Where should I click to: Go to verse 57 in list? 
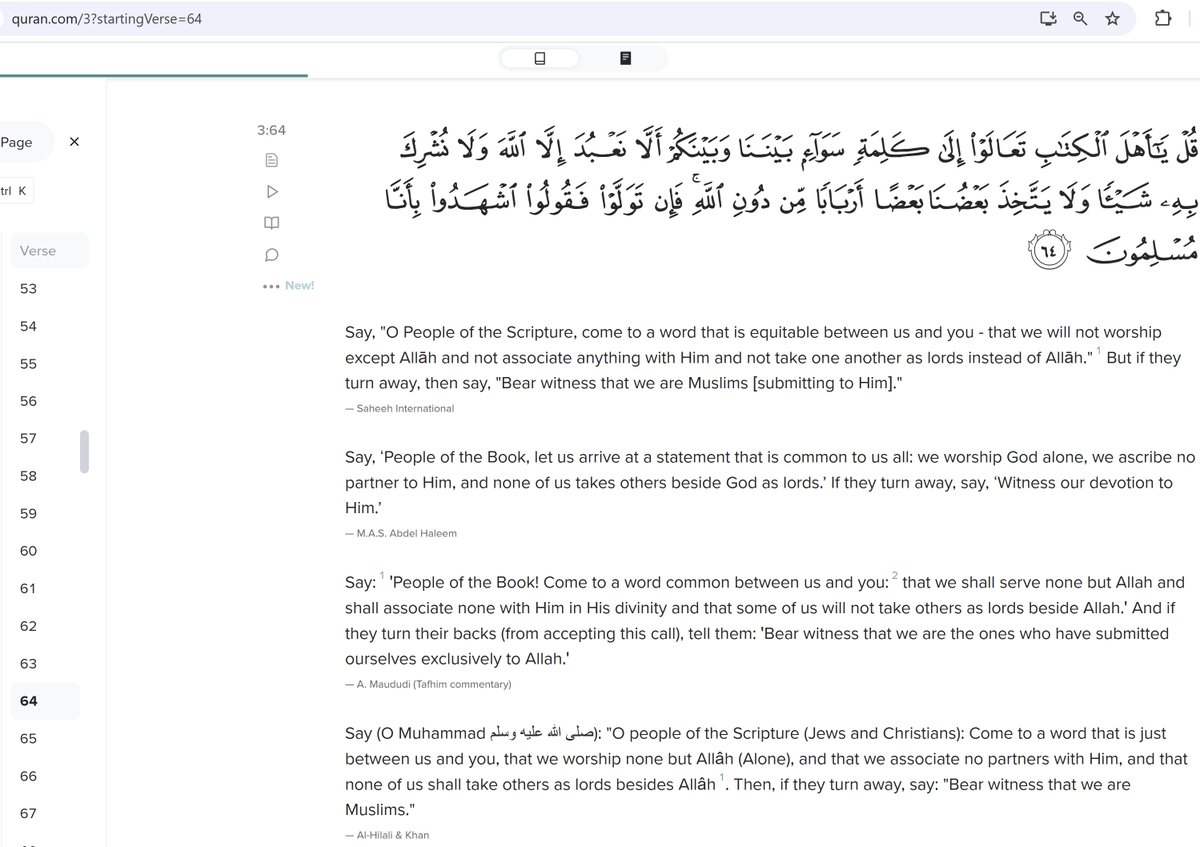pyautogui.click(x=28, y=438)
